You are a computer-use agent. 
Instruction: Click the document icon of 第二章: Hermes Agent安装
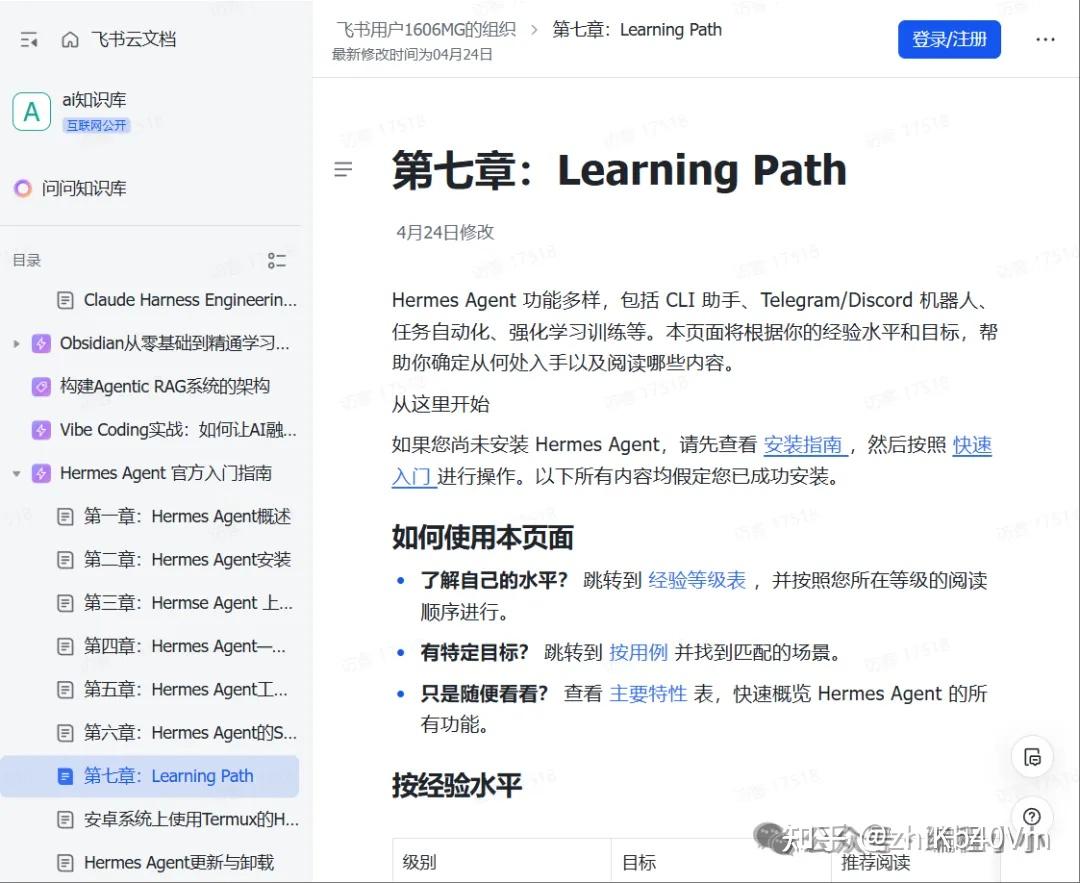[x=65, y=560]
